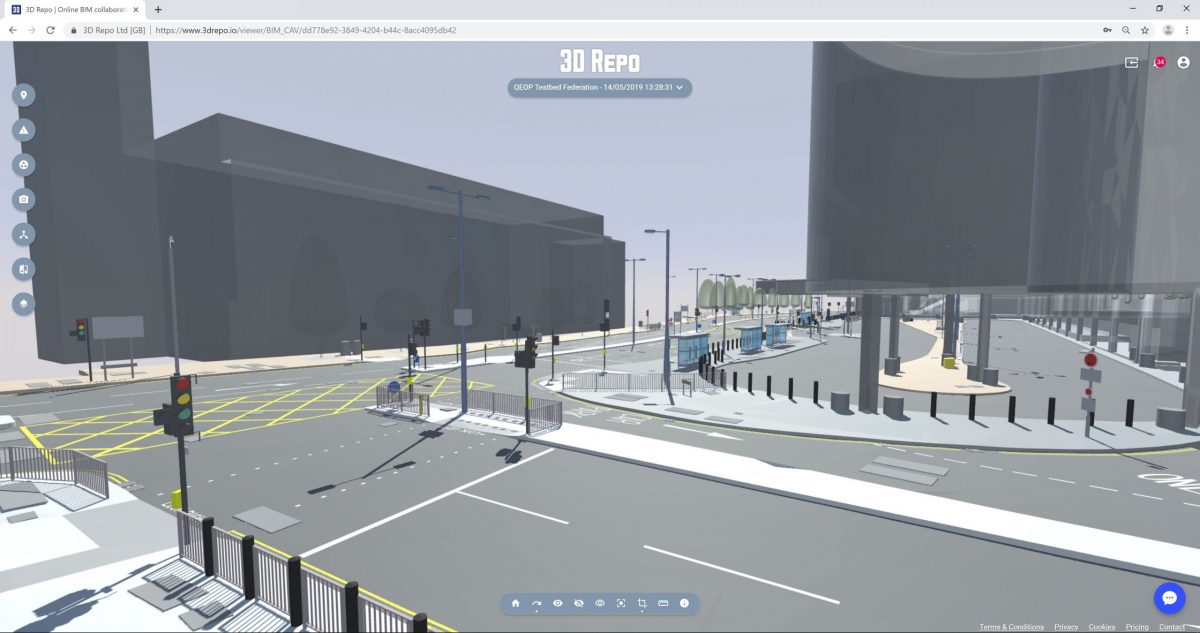Select the 3D Repo browser tab
The image size is (1200, 633).
click(x=76, y=9)
